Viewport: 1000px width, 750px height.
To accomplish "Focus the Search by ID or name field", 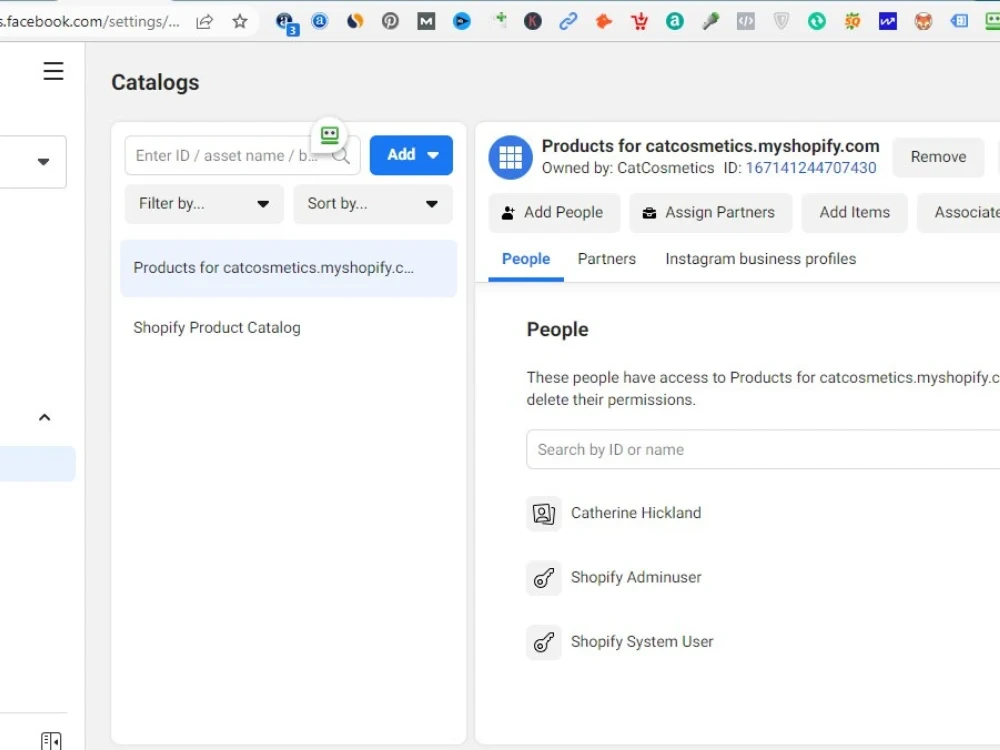I will 763,450.
